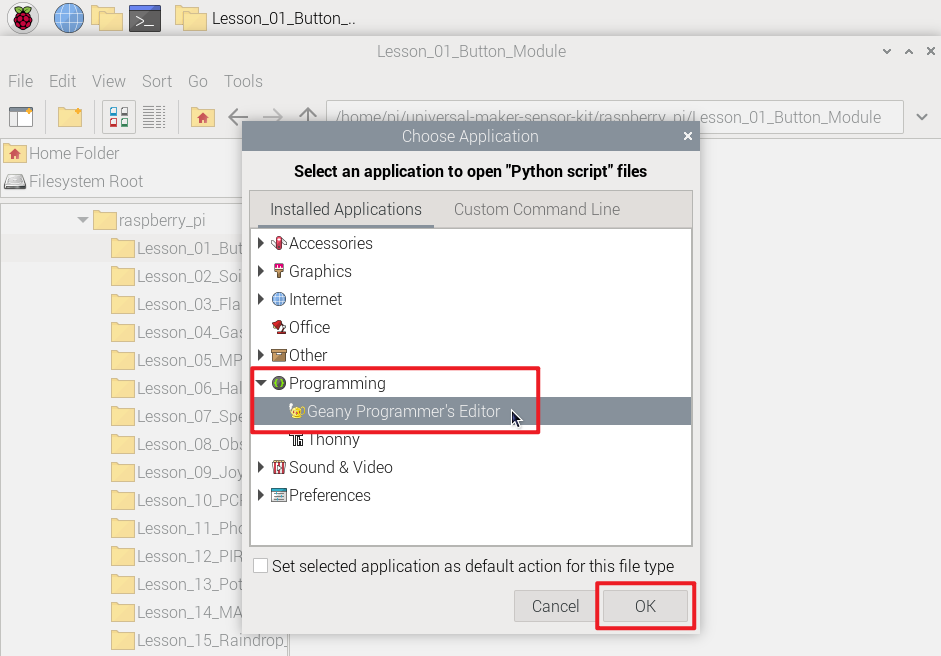Select the Lesson_03_Fla folder in tree
941x656 pixels.
pyautogui.click(x=176, y=304)
